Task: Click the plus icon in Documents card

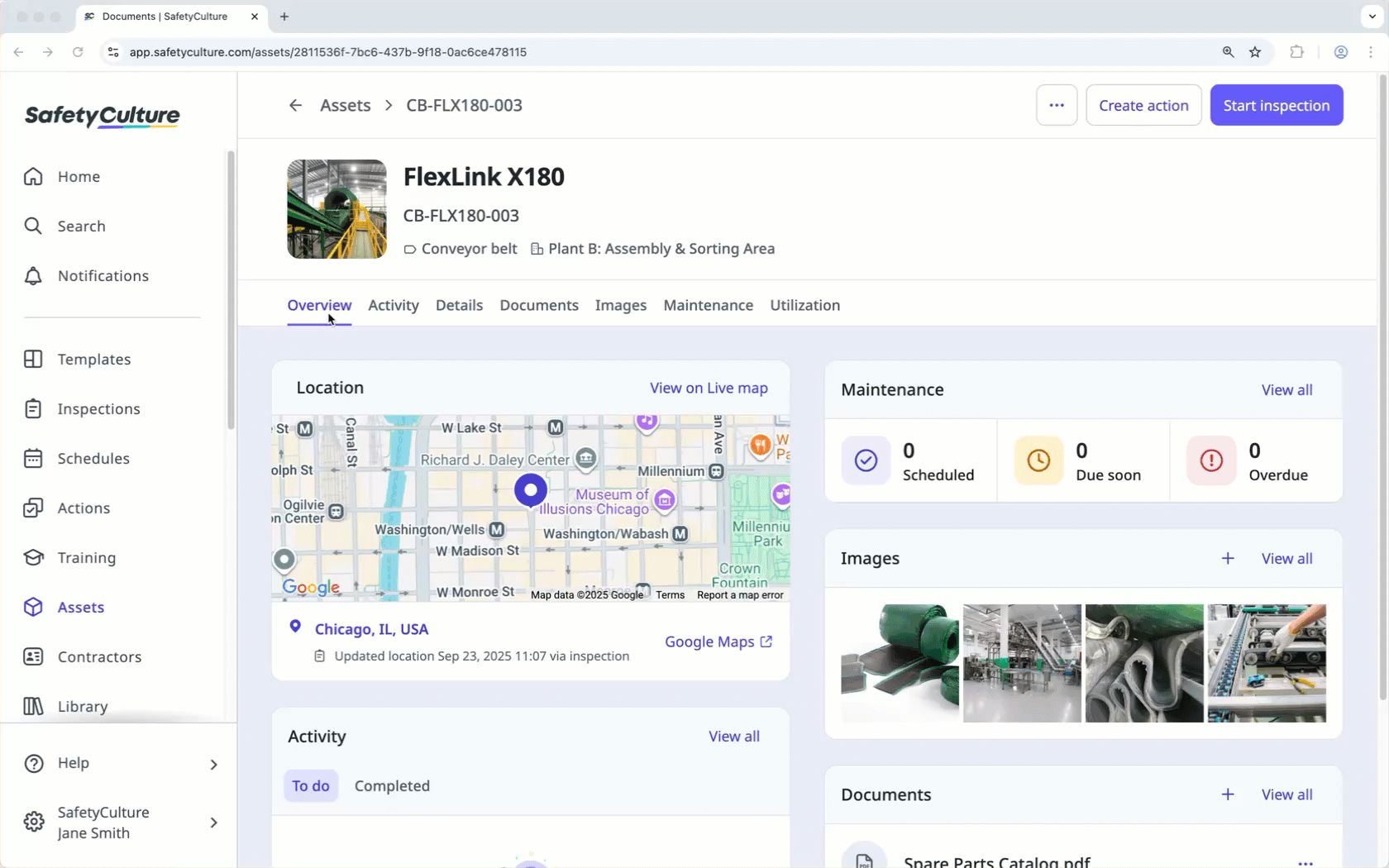Action: 1228,794
